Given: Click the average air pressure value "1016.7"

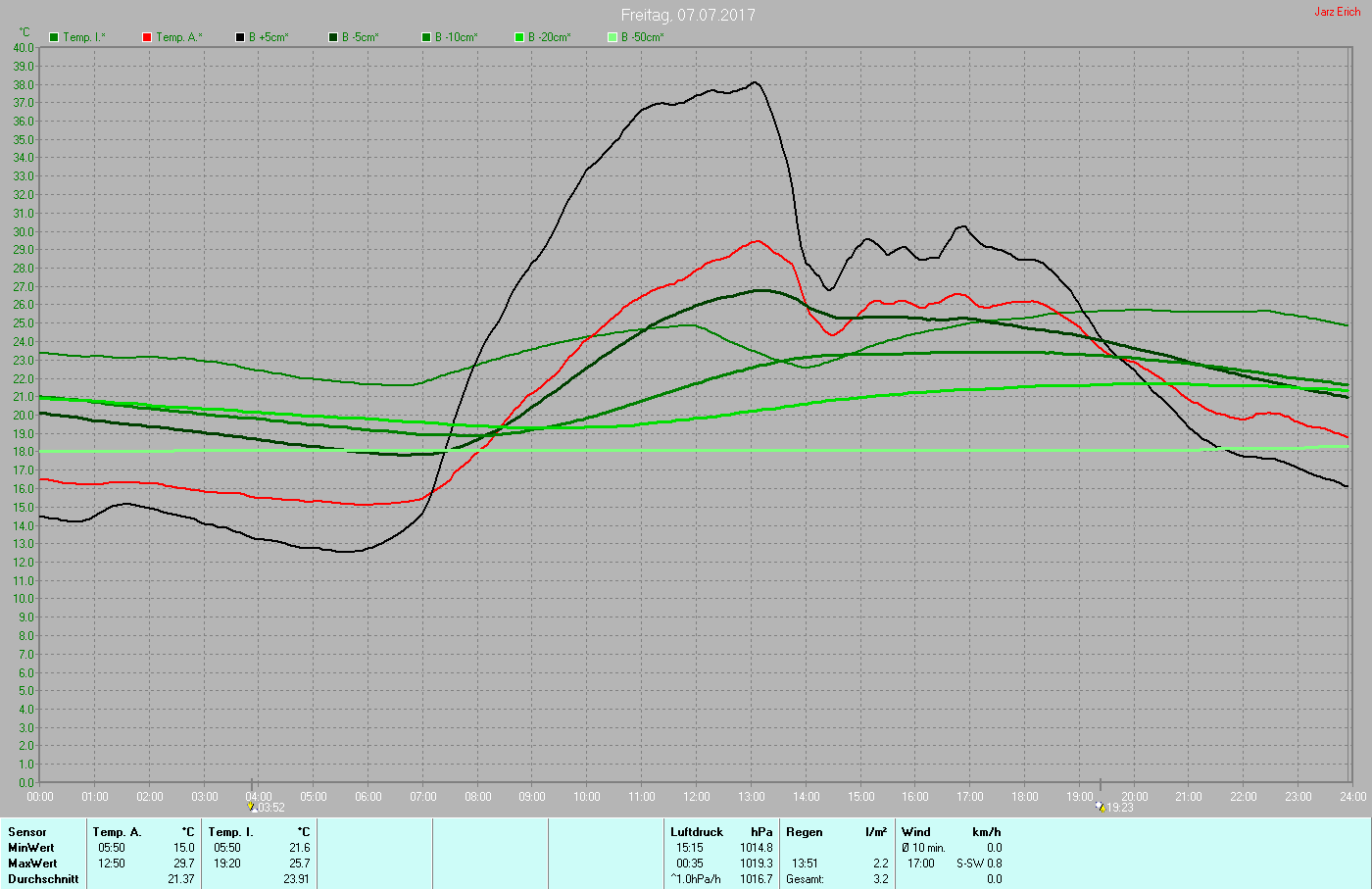Looking at the screenshot, I should pos(757,879).
